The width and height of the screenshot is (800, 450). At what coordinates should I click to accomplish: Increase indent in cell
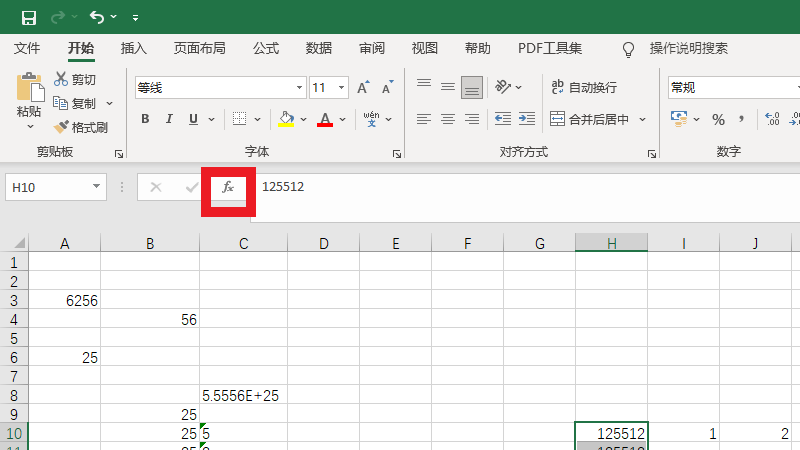pyautogui.click(x=527, y=119)
